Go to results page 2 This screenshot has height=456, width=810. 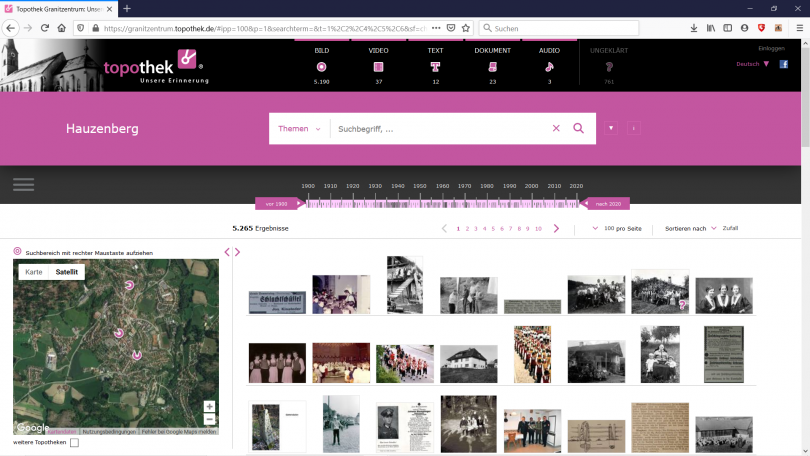pos(467,229)
